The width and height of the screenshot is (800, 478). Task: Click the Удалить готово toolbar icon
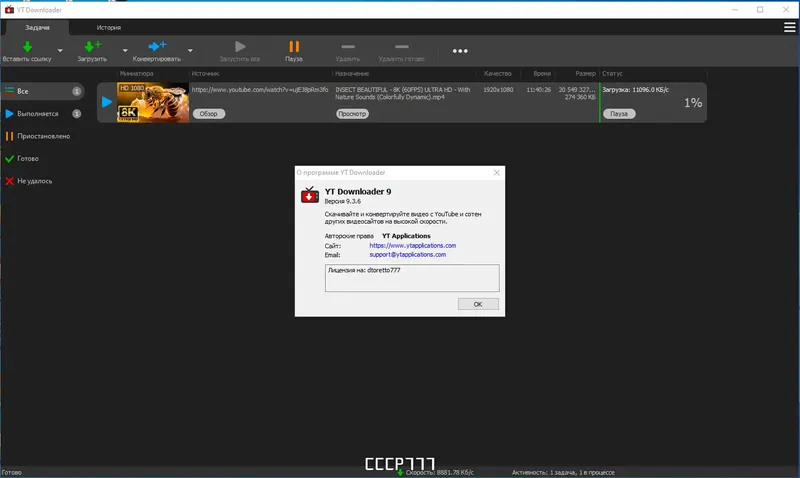pyautogui.click(x=402, y=46)
